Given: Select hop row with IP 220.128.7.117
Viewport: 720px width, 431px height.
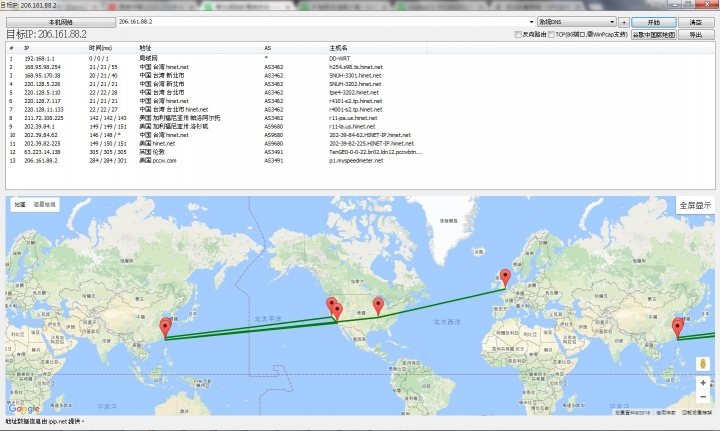Looking at the screenshot, I should [x=216, y=101].
